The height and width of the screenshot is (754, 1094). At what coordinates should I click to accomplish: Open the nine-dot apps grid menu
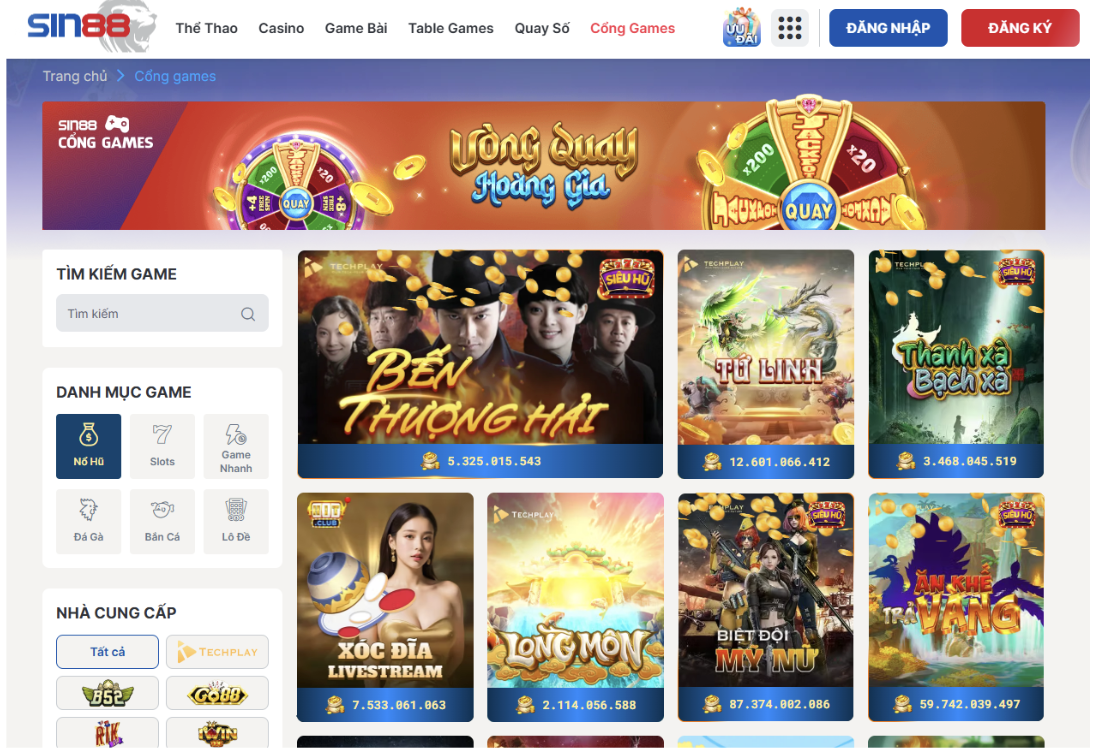(x=790, y=28)
